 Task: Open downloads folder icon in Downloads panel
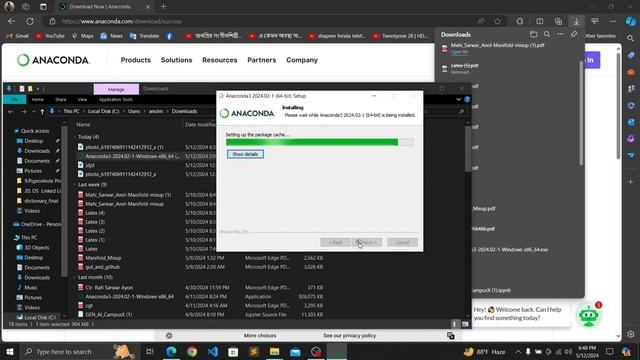pyautogui.click(x=533, y=34)
